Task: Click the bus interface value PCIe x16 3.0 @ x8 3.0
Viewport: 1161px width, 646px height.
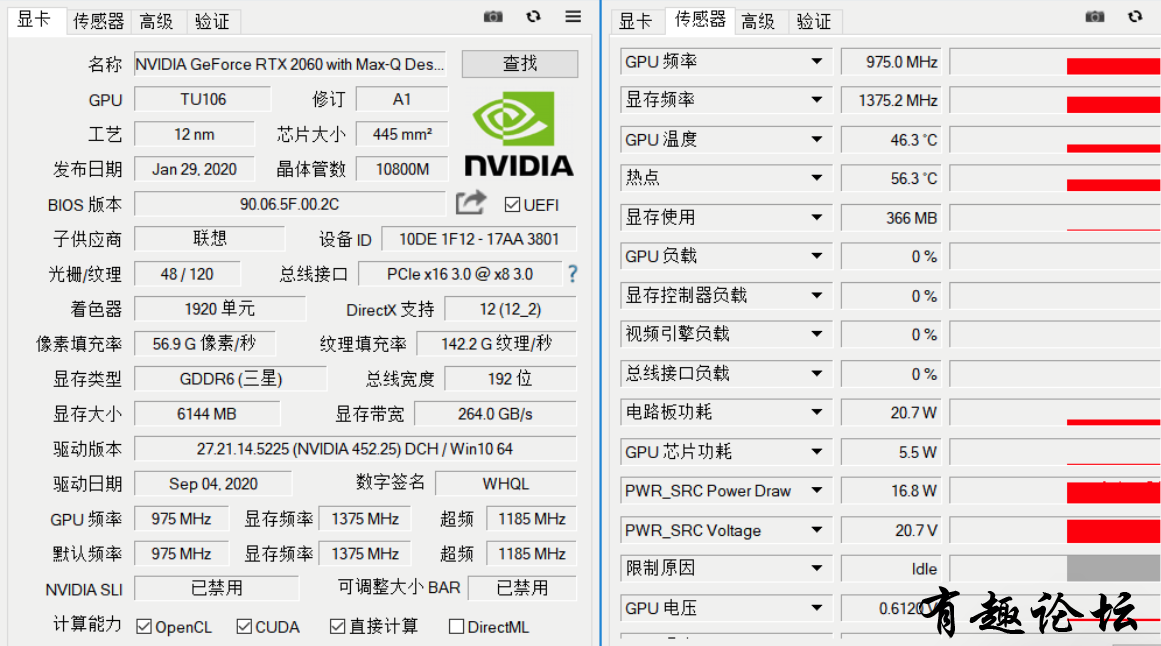Action: [x=460, y=274]
